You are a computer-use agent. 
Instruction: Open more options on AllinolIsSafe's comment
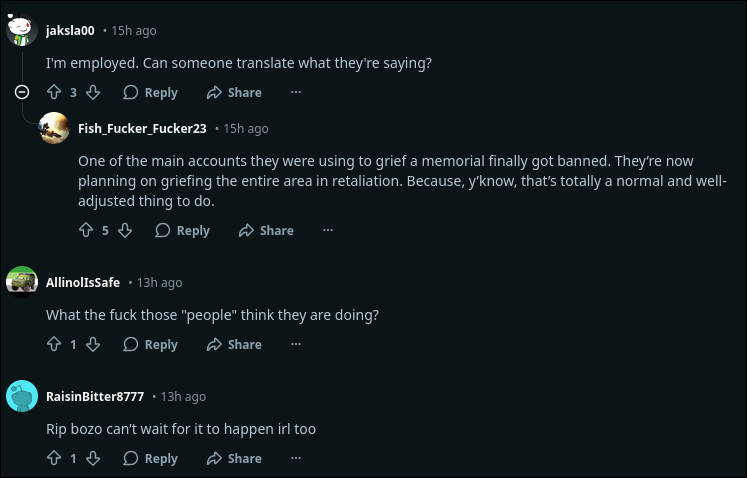(x=295, y=344)
